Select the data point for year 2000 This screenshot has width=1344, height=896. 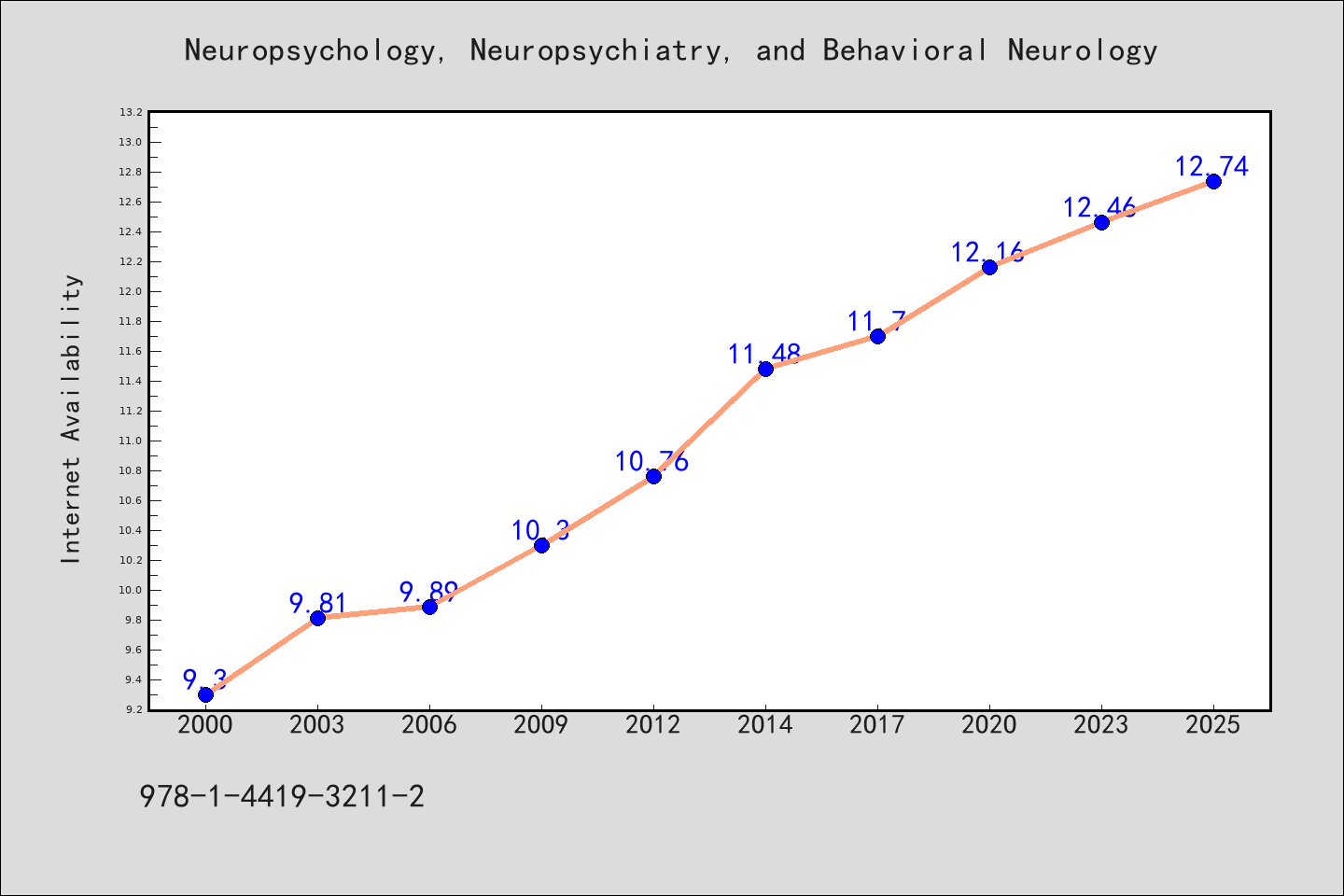click(205, 694)
